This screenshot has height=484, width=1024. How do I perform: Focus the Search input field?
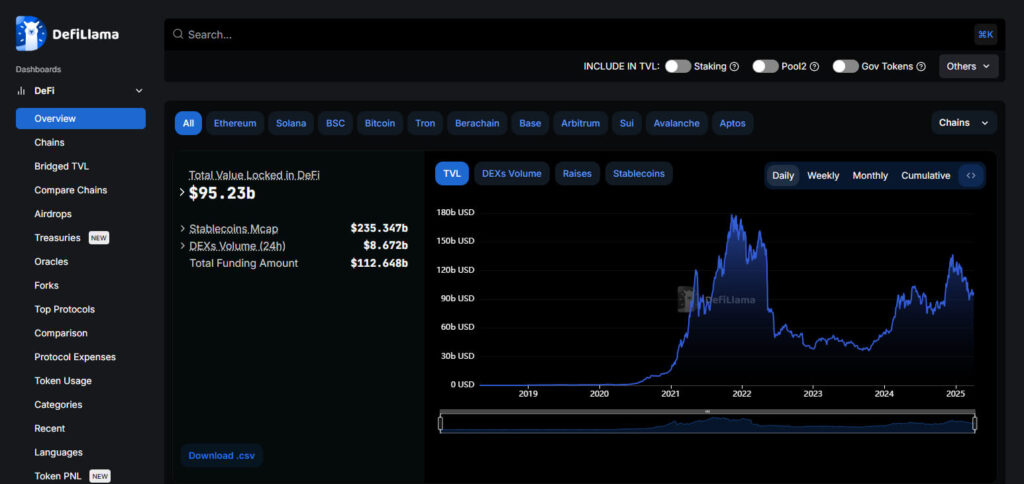pos(570,34)
